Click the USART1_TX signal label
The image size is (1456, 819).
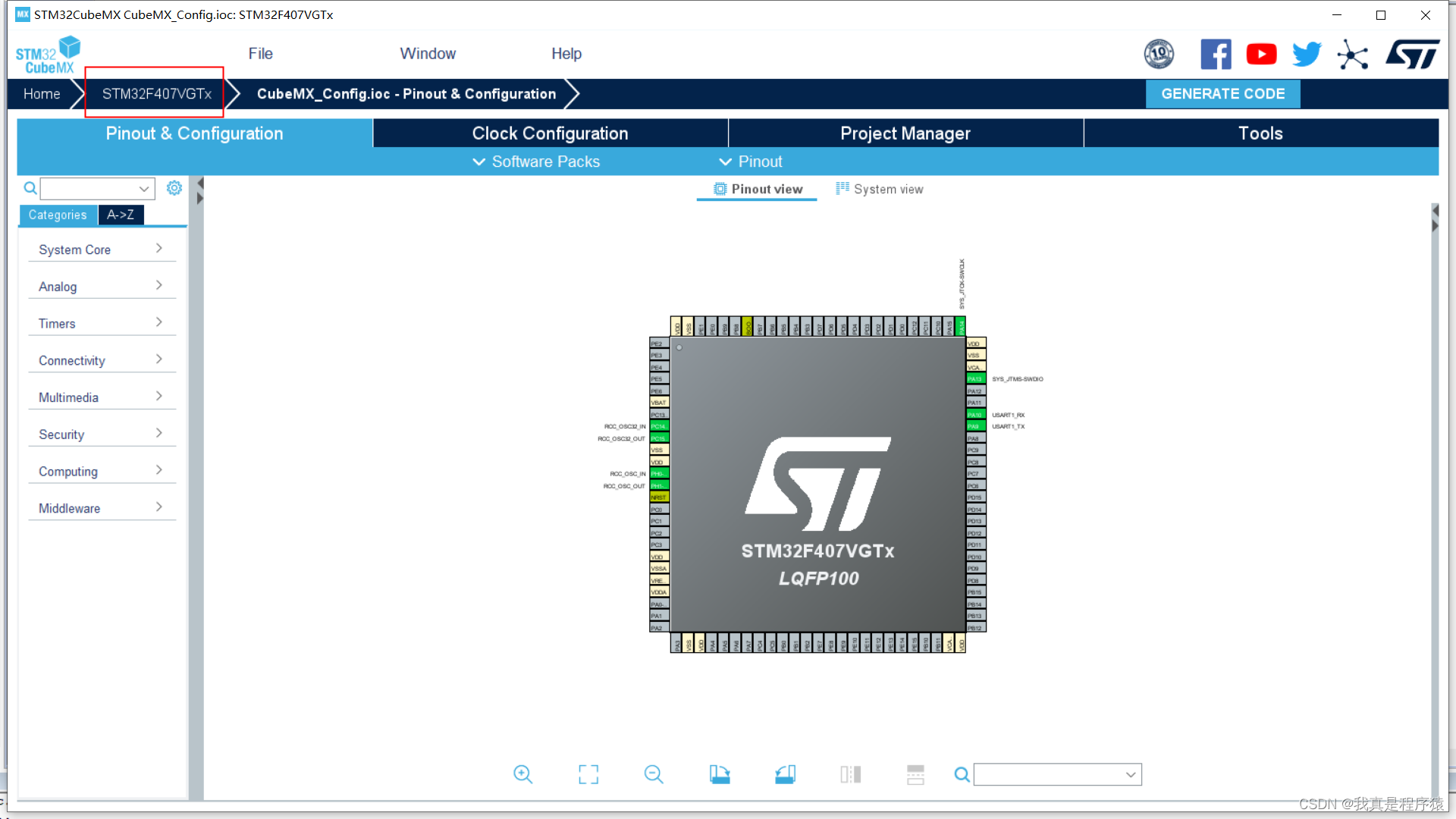click(1009, 426)
